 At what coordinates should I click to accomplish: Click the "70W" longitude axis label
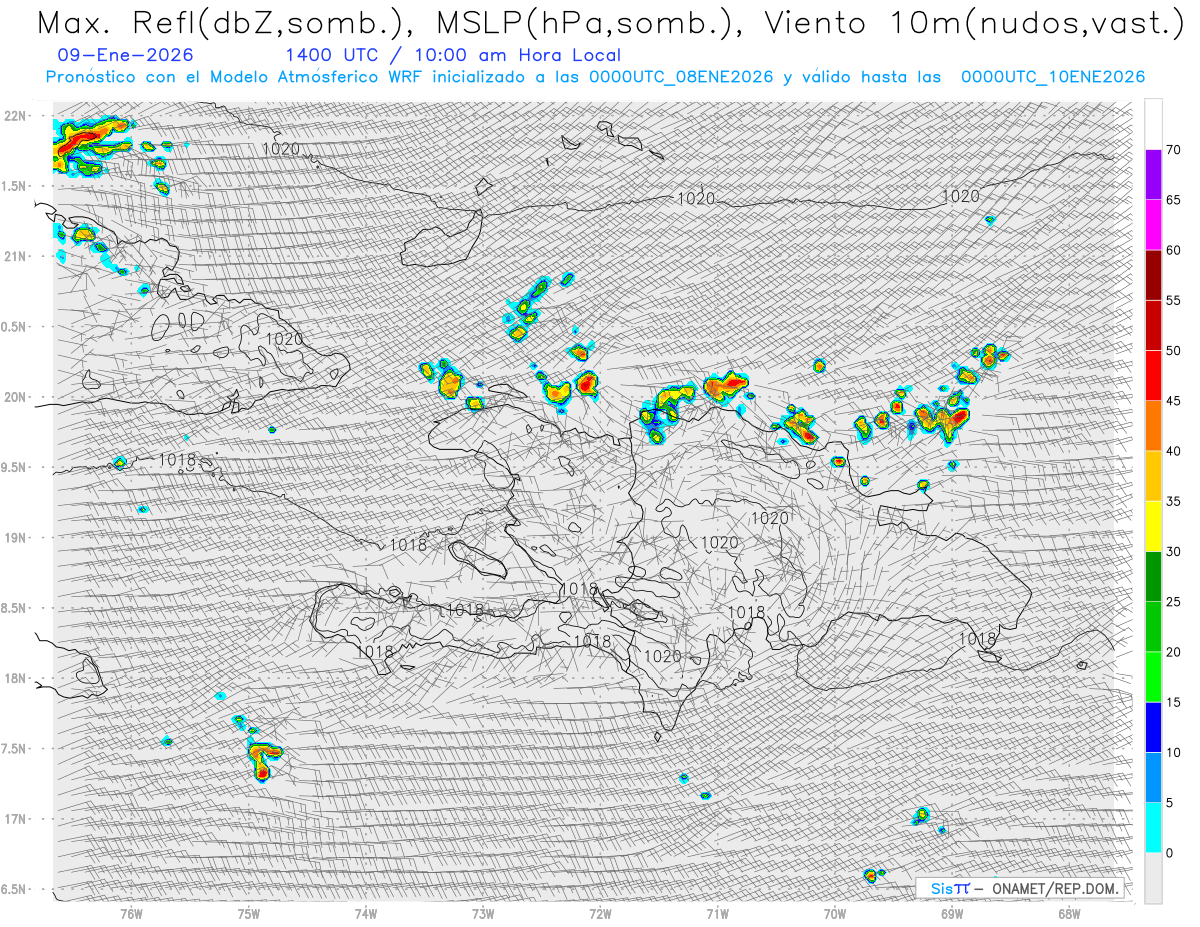point(835,913)
